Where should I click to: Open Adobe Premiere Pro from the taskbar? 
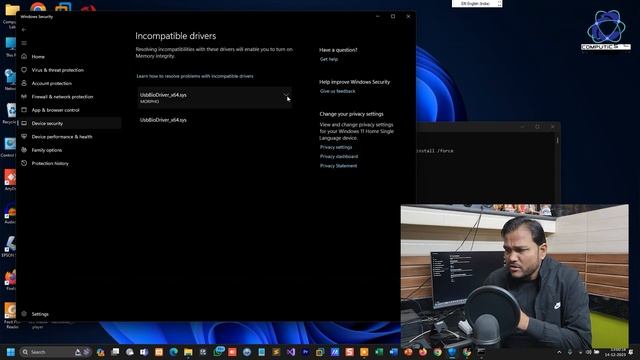point(305,352)
